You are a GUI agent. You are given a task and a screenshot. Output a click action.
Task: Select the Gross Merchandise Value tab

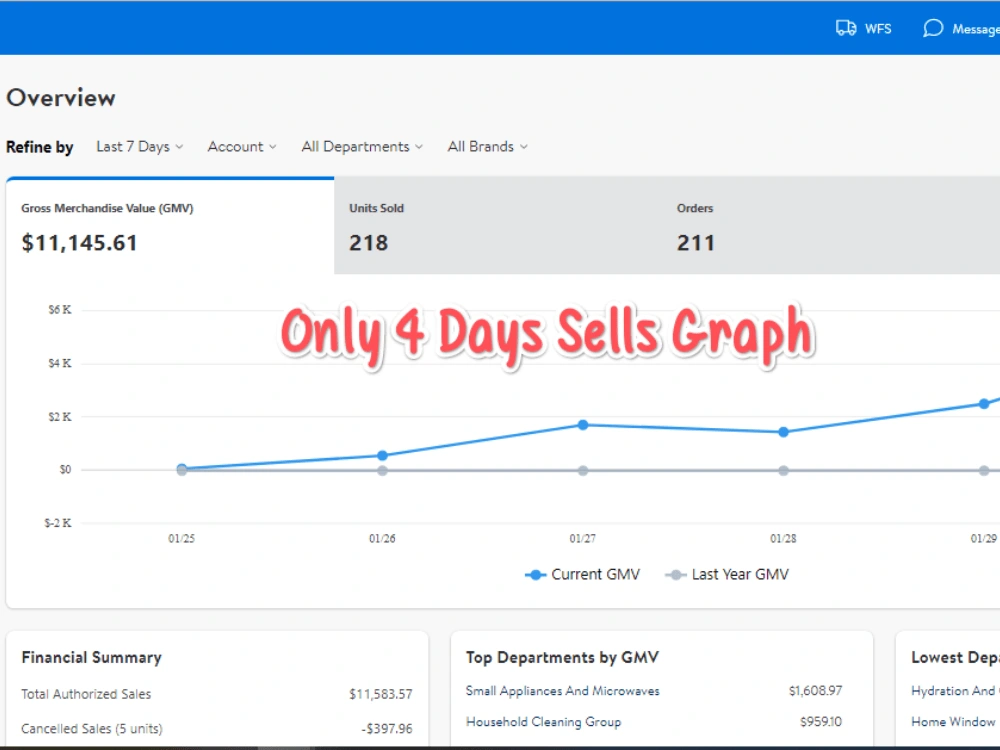coord(170,226)
